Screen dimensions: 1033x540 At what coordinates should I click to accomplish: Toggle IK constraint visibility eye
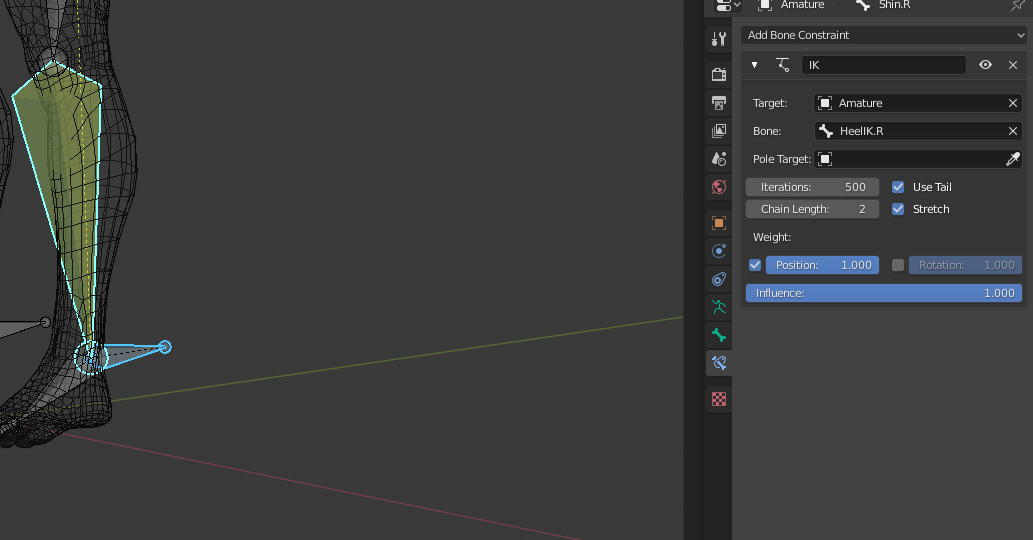click(x=985, y=65)
